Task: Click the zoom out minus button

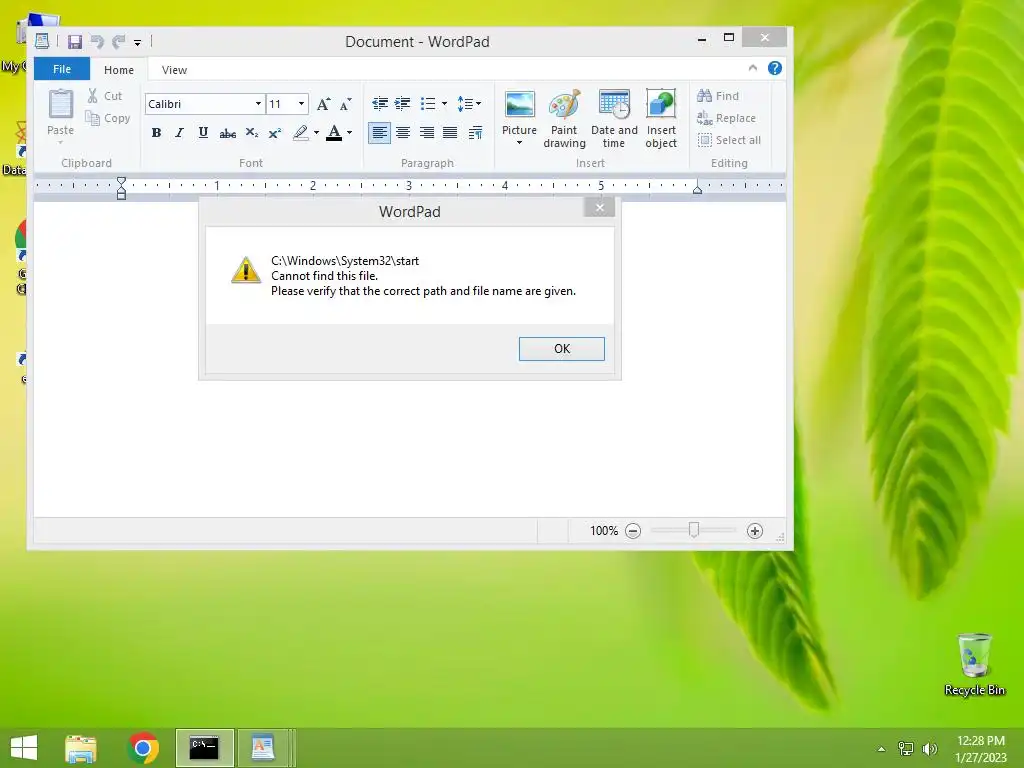Action: click(x=633, y=531)
